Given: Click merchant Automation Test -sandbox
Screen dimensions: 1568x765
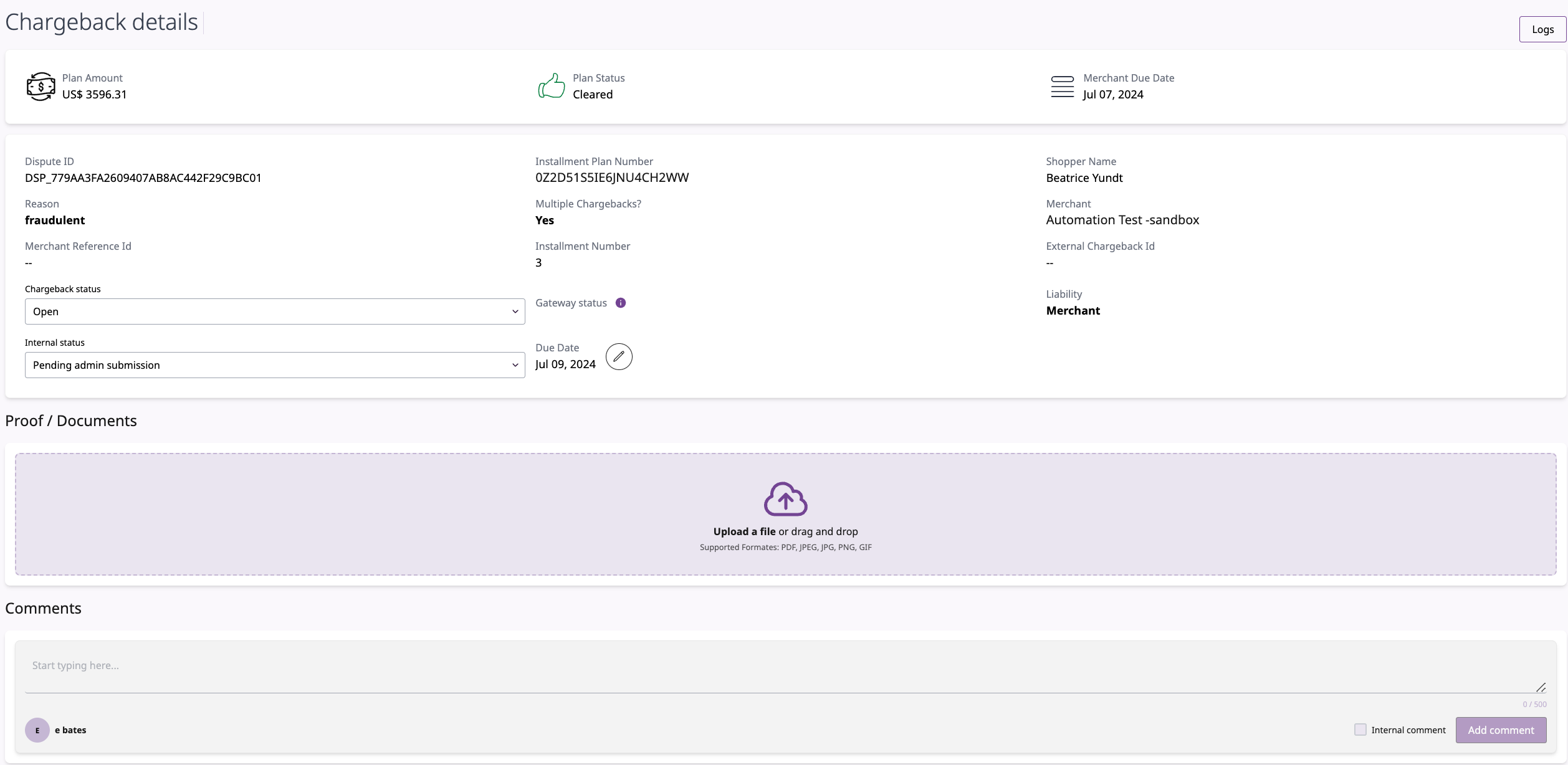Looking at the screenshot, I should tap(1122, 220).
